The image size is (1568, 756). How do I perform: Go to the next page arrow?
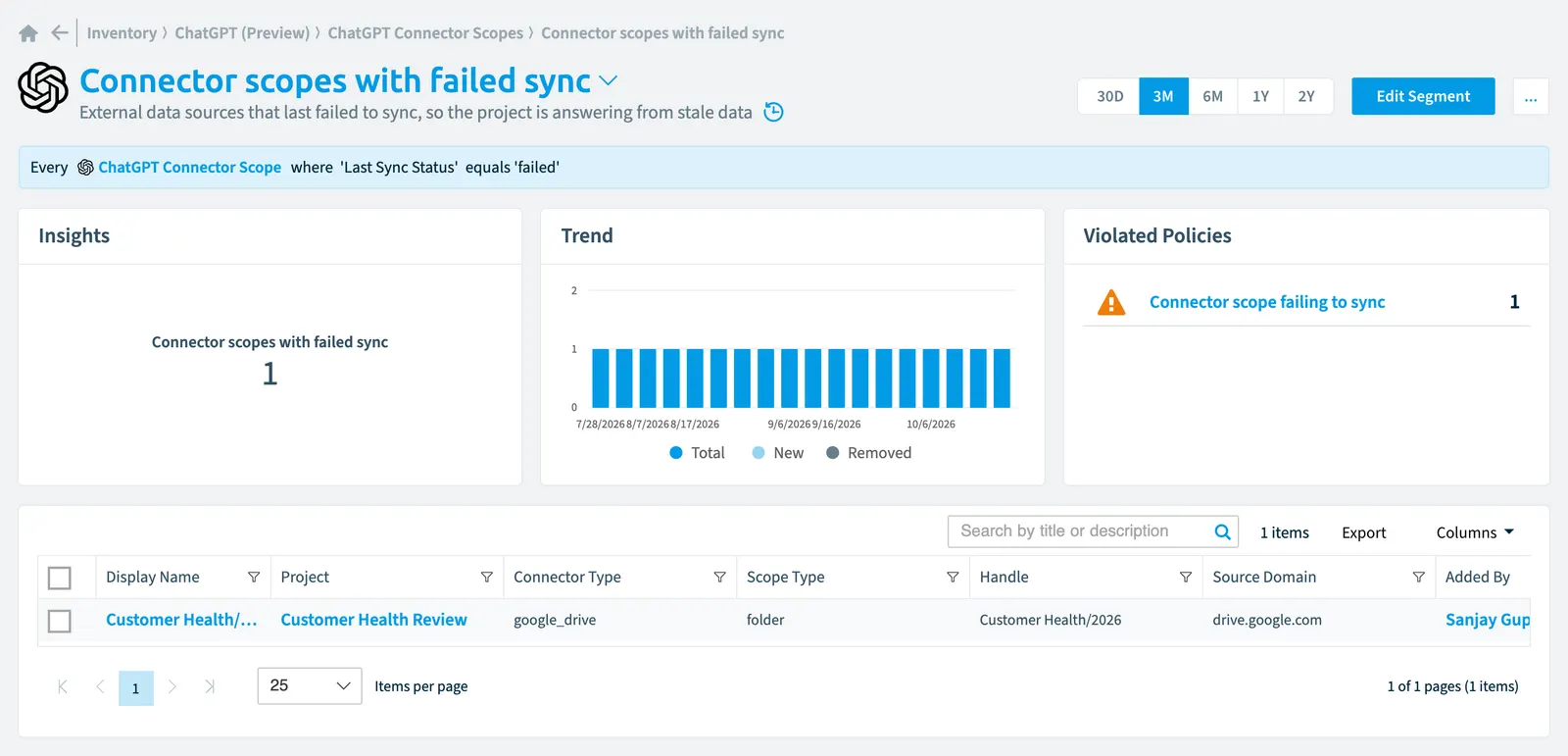click(172, 686)
